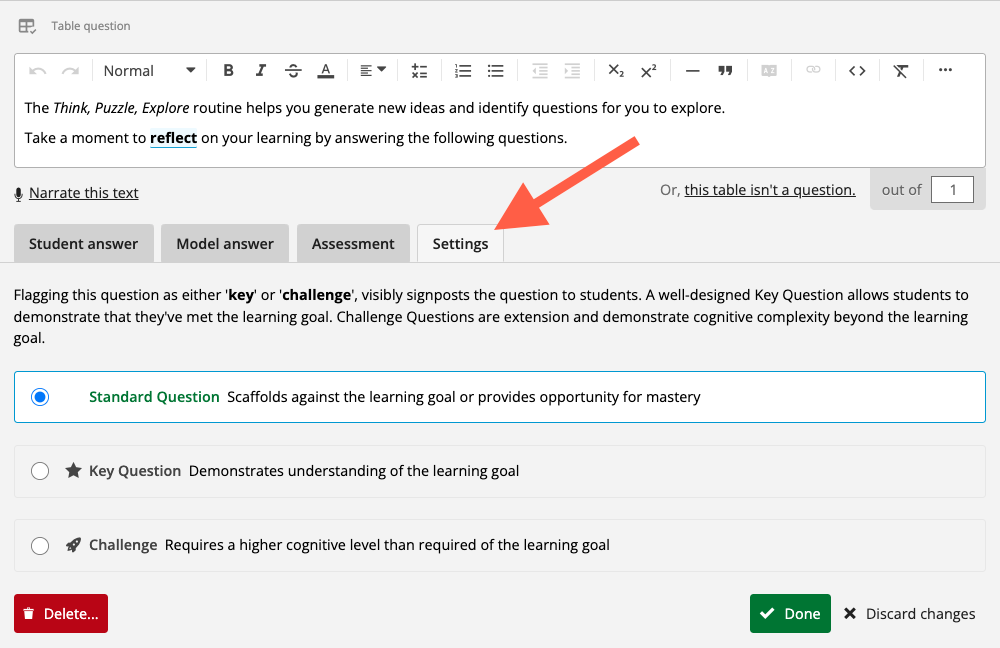Open the Normal paragraph style dropdown
This screenshot has width=1000, height=648.
(x=149, y=70)
